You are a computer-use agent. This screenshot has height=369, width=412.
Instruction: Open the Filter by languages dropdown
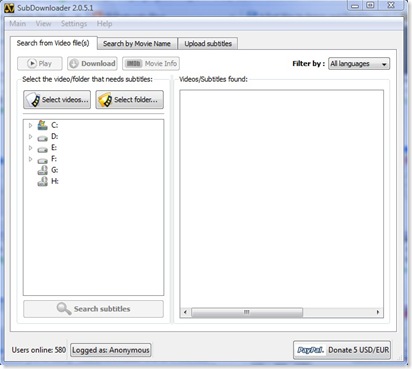(359, 64)
